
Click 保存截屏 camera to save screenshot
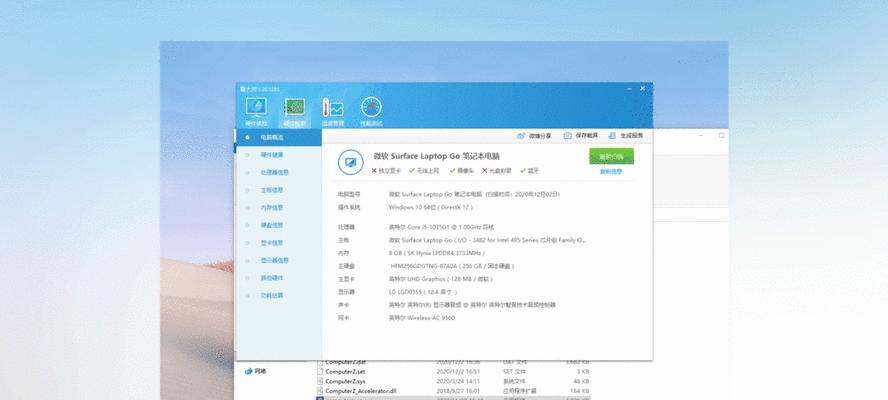[581, 136]
